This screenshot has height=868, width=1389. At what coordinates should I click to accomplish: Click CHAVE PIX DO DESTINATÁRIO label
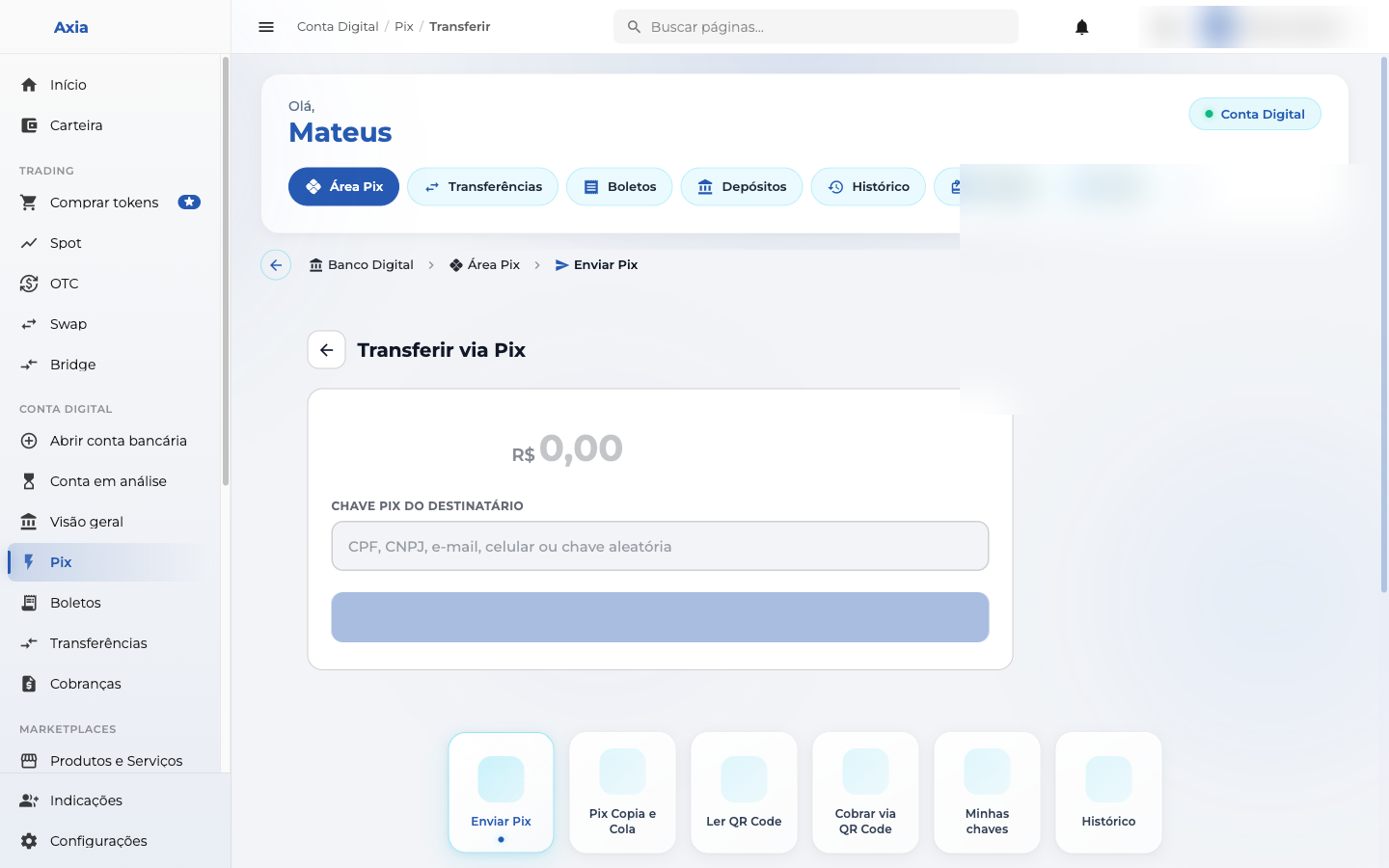pos(427,505)
